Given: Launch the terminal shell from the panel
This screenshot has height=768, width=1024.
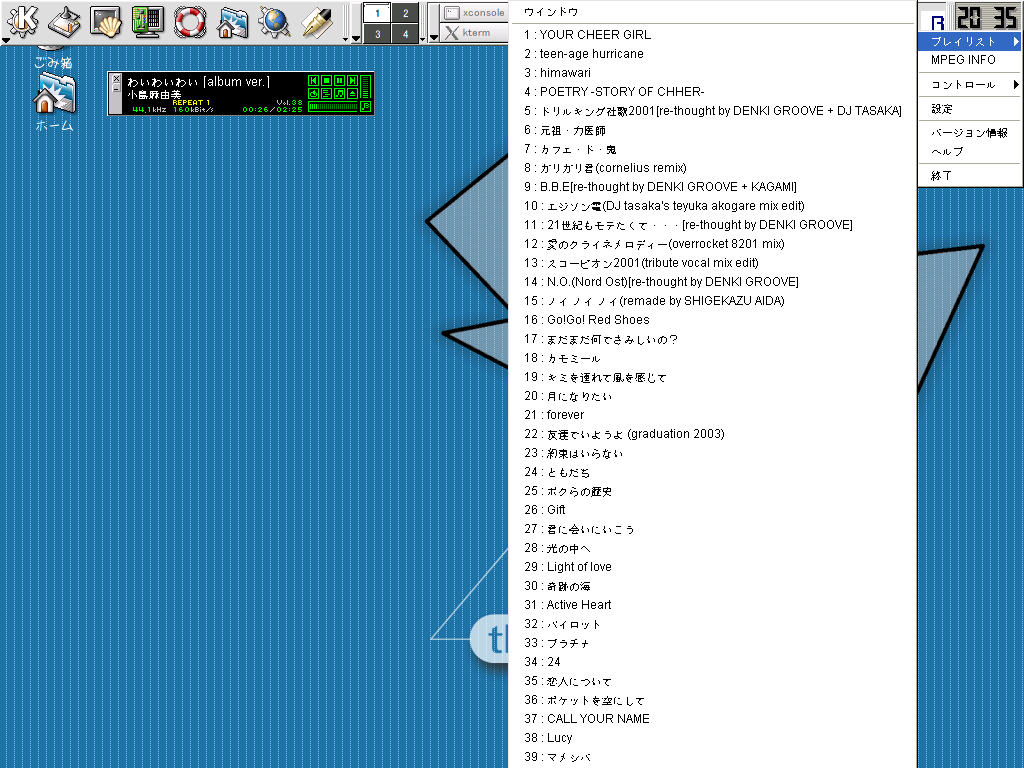Looking at the screenshot, I should point(105,20).
